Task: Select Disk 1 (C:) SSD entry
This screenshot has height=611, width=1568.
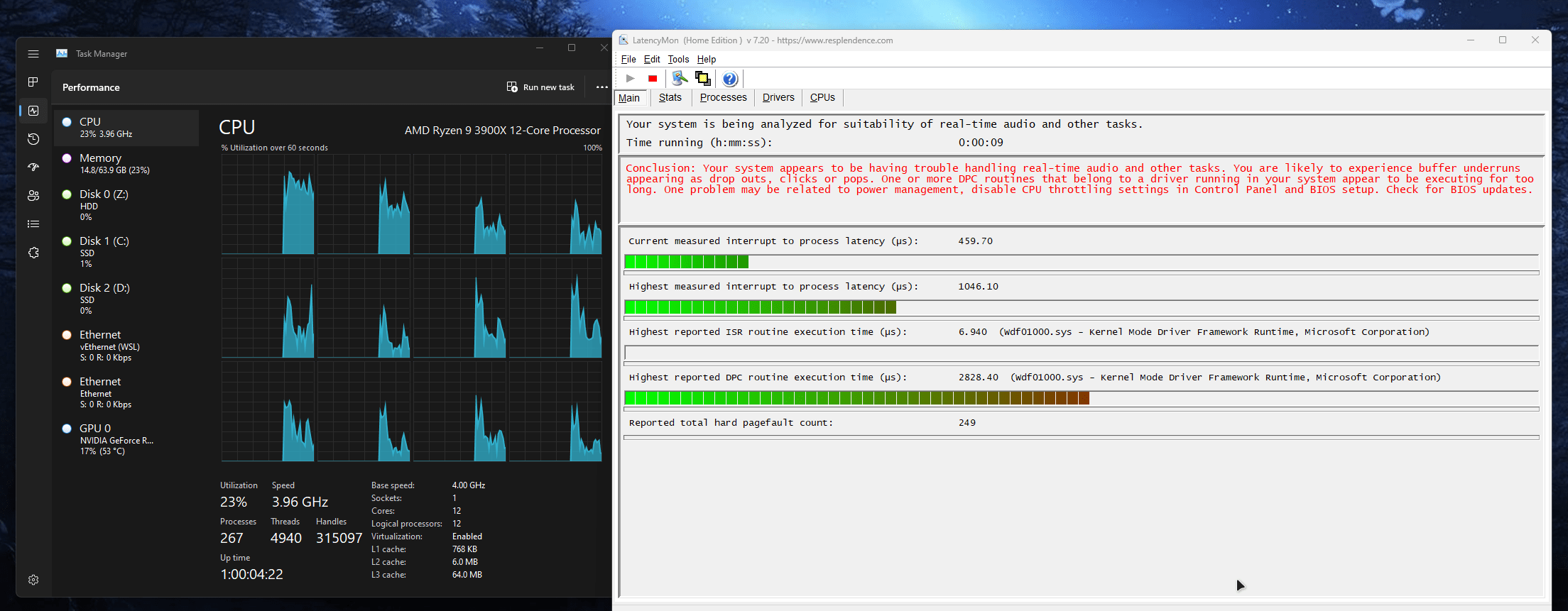Action: (126, 252)
